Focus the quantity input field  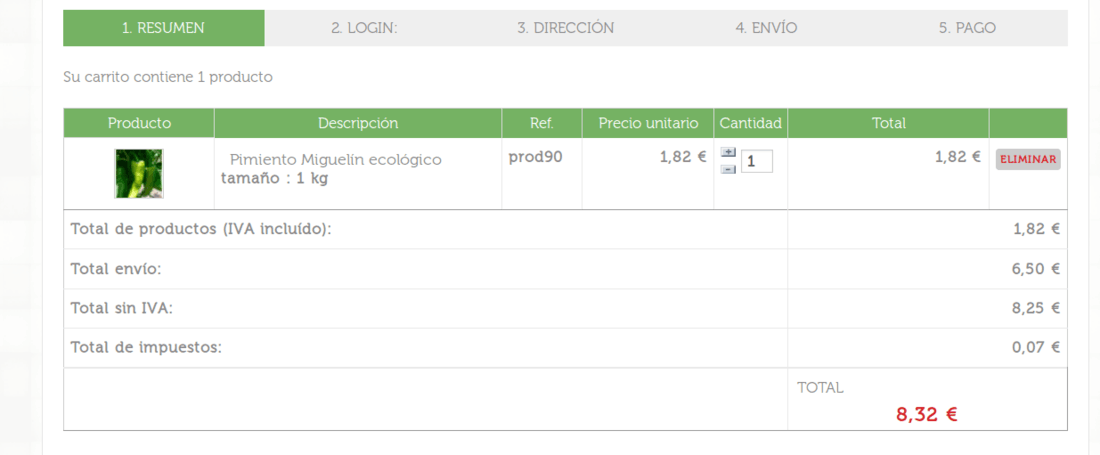[x=757, y=161]
